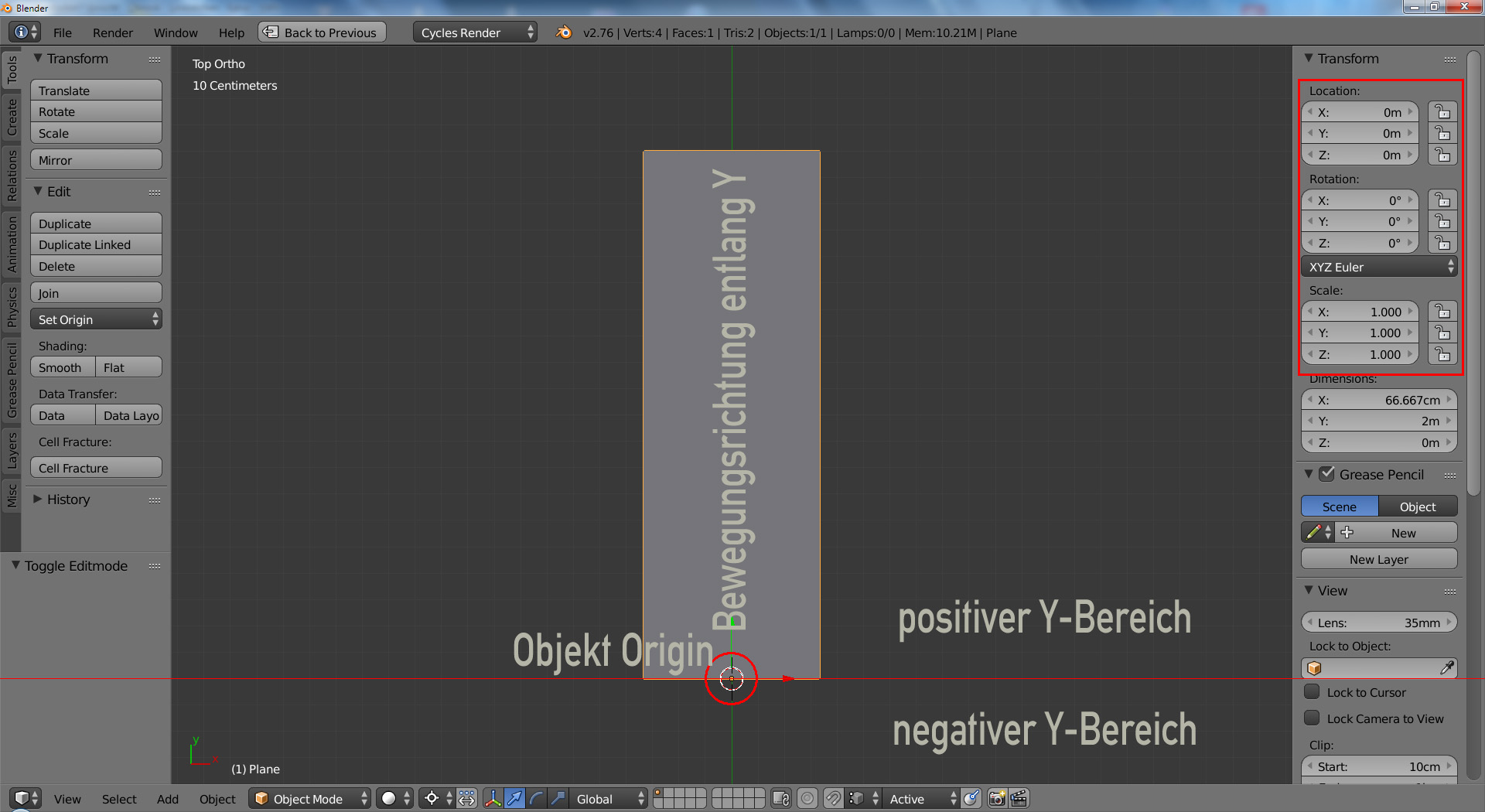Toggle the snap magnet icon
Screen dimensions: 1485x812
point(833,799)
